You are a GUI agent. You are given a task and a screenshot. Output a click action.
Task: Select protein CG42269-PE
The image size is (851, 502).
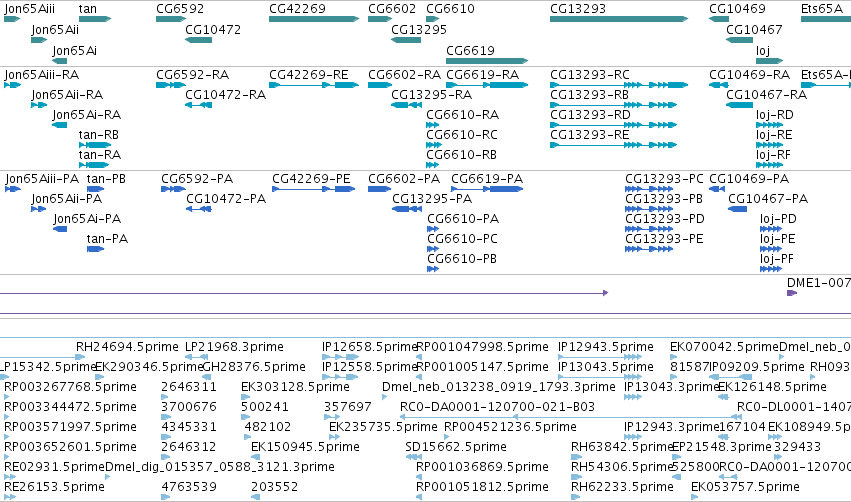click(311, 179)
